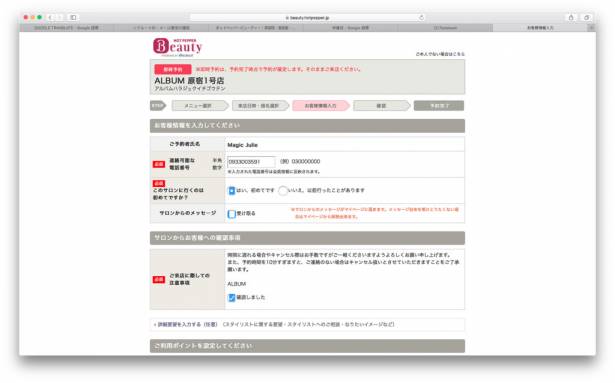Switch to the first browser tab

pos(66,28)
